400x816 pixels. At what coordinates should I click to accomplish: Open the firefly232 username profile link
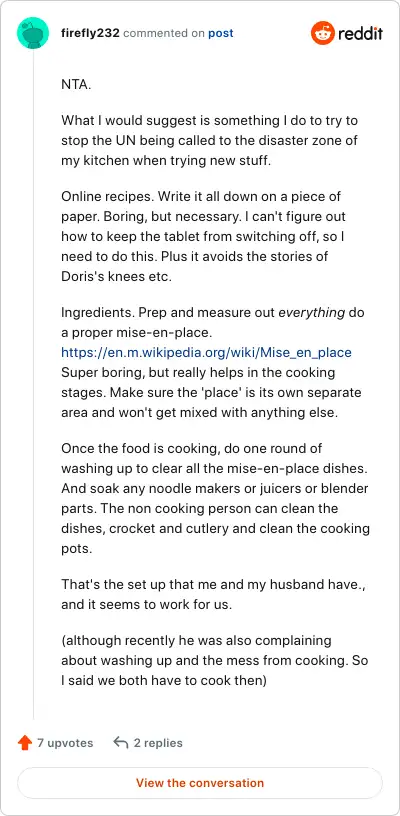click(x=91, y=33)
